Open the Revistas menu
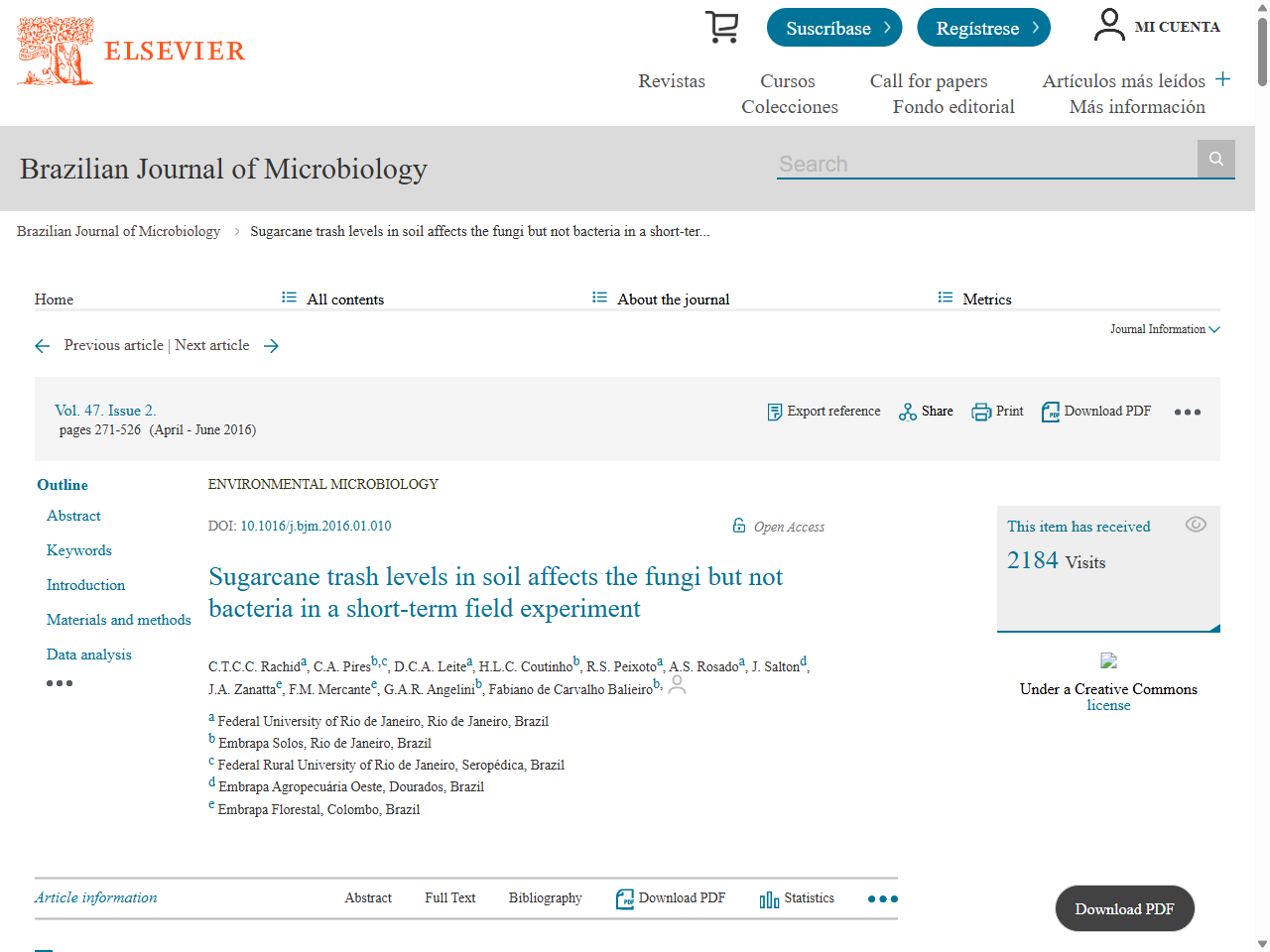 click(672, 81)
